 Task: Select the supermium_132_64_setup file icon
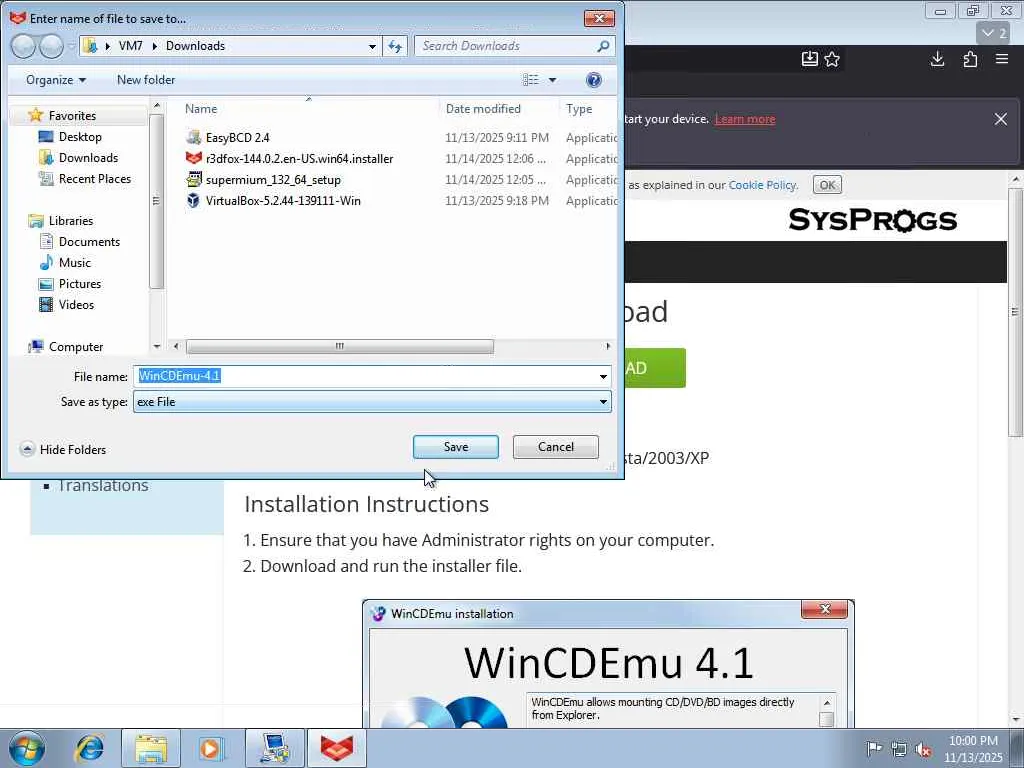pos(193,179)
